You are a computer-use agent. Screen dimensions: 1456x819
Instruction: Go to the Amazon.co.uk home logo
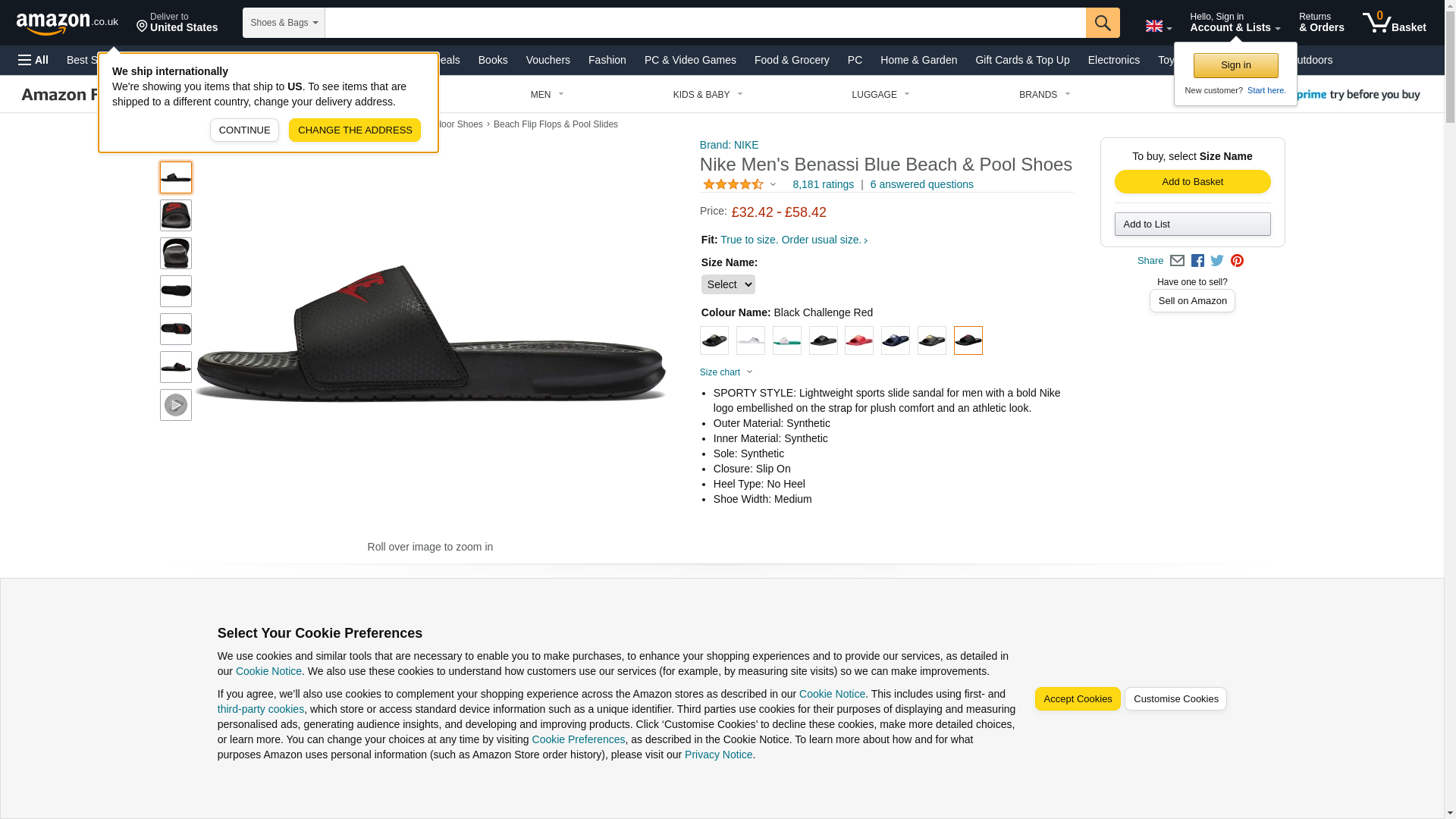click(x=67, y=23)
